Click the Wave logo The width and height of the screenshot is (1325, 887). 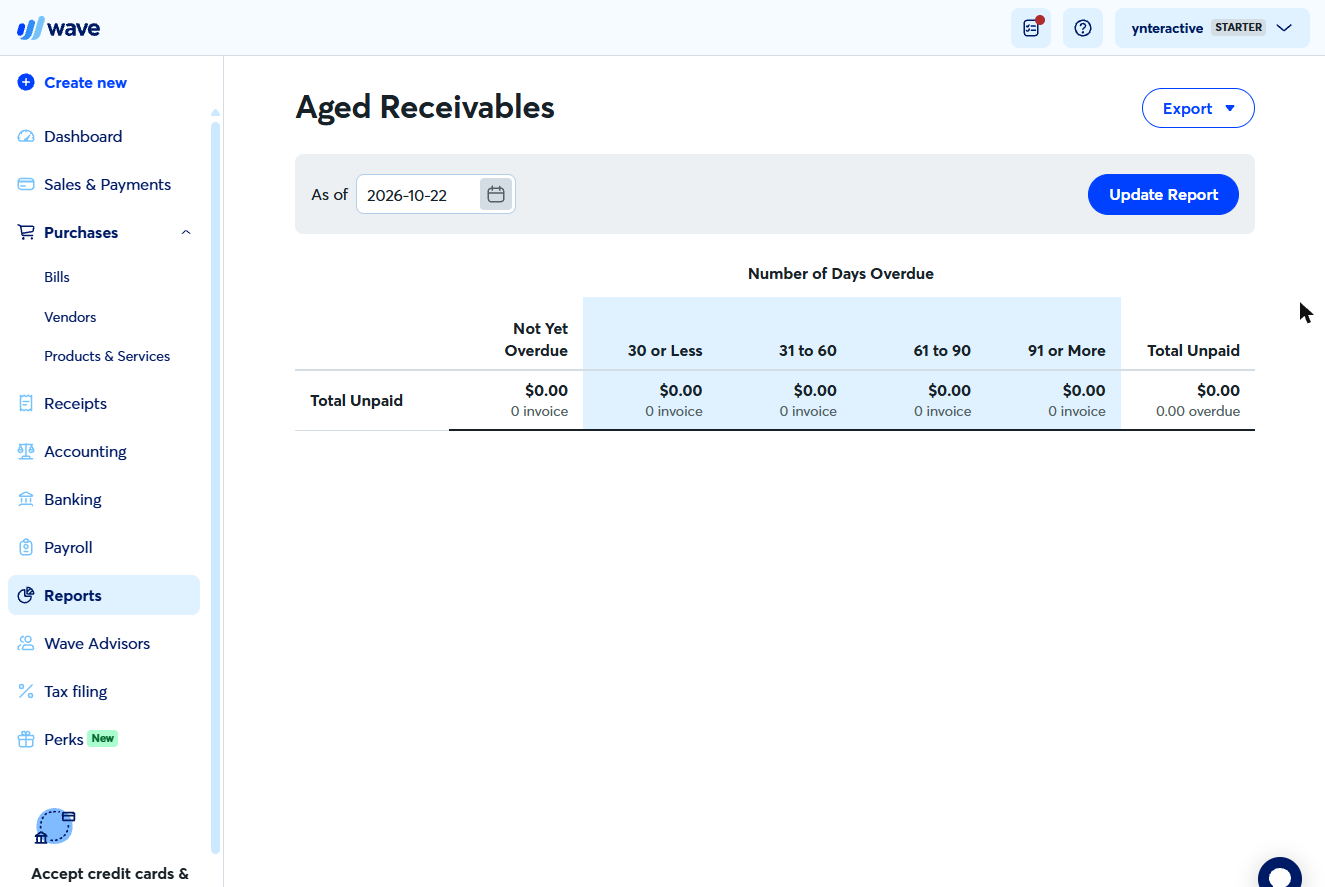coord(58,28)
